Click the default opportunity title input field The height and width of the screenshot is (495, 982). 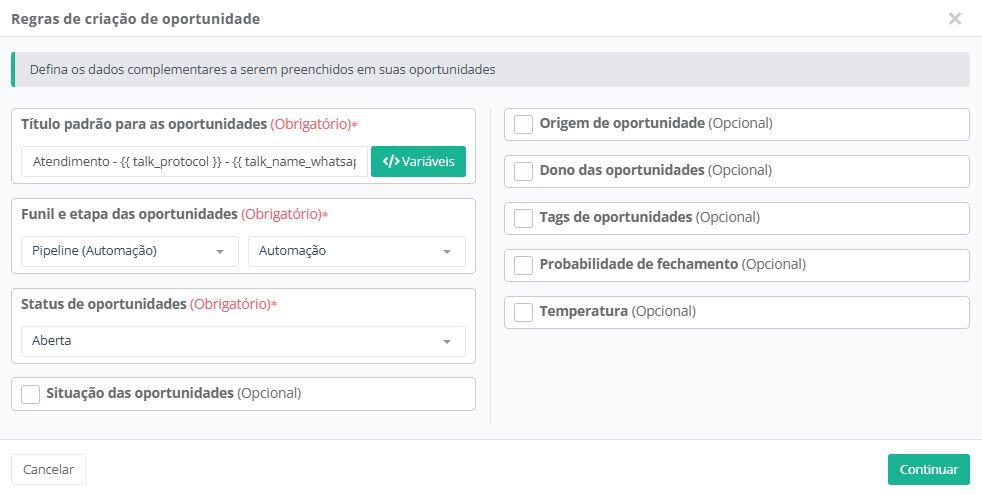coord(194,162)
